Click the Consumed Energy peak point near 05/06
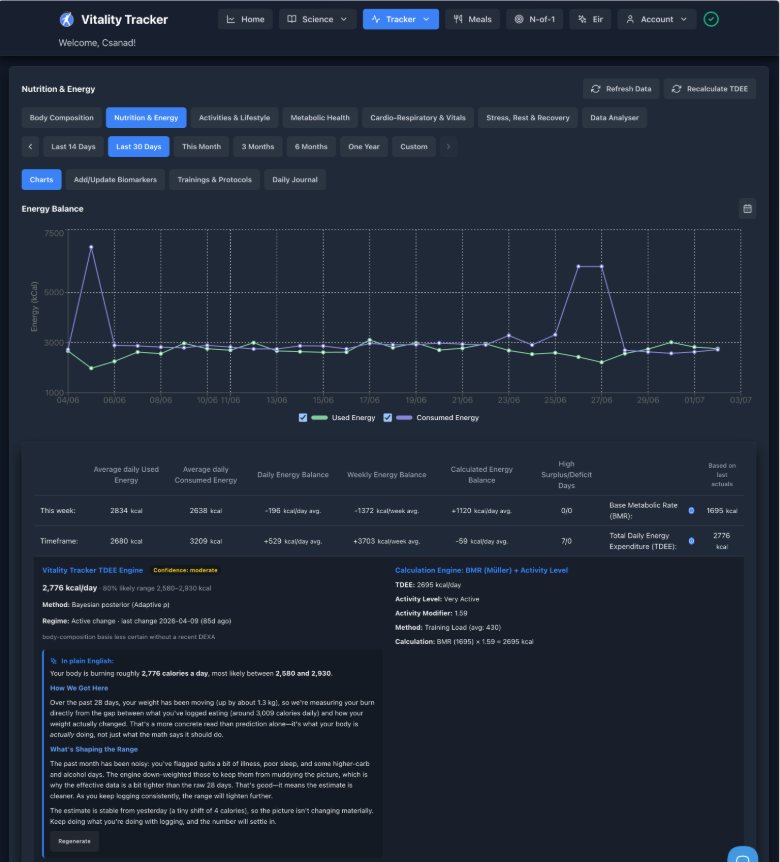 [91, 247]
